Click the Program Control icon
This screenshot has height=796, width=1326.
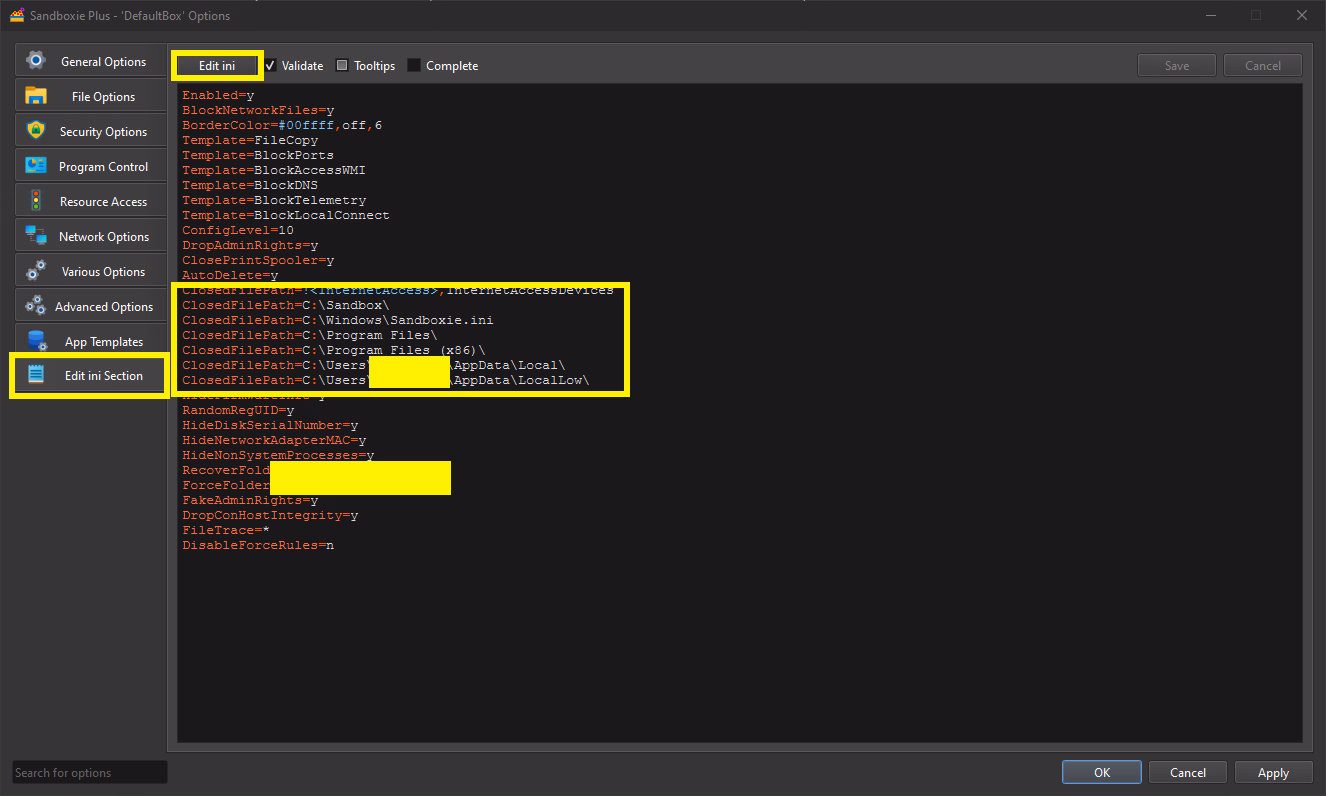tap(36, 166)
